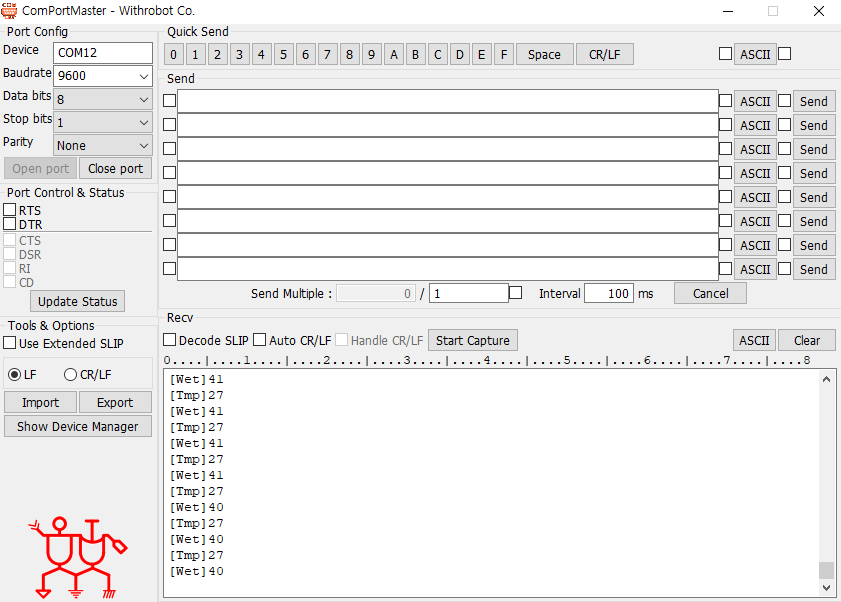Click the Recv scrollbar thumb
The height and width of the screenshot is (602, 841).
pos(827,570)
